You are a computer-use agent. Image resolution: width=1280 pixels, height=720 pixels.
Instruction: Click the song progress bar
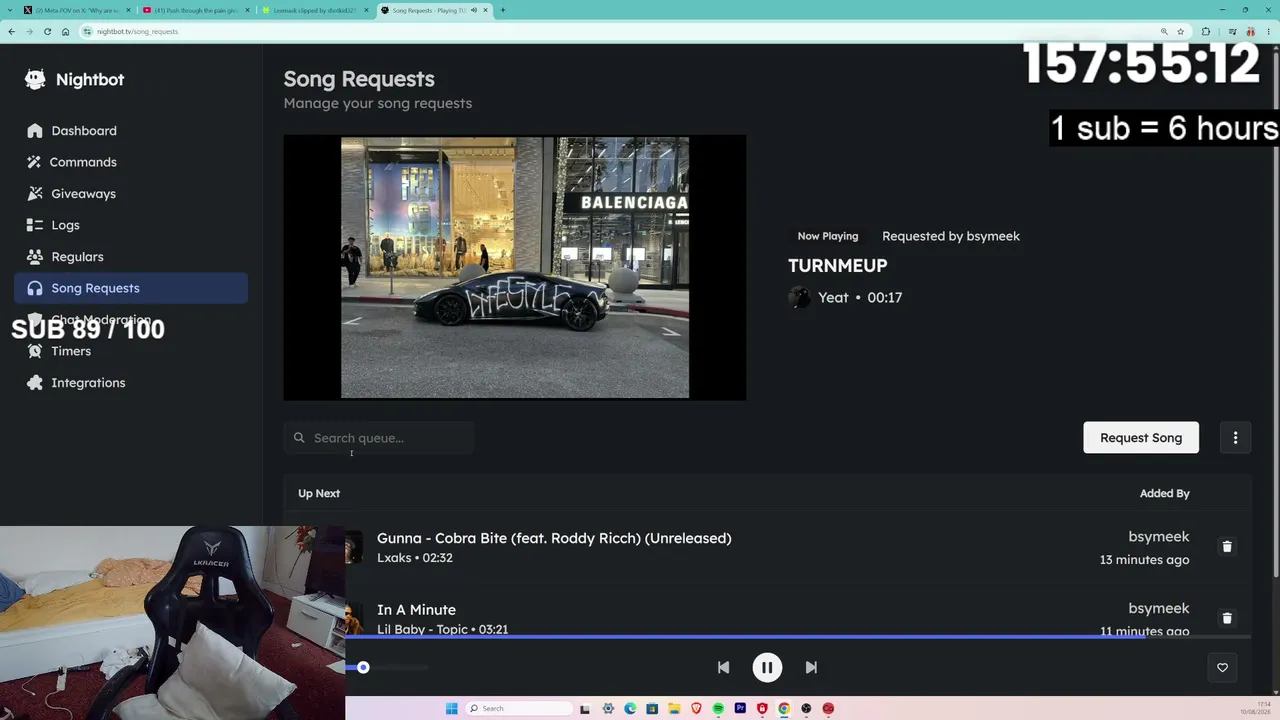coord(798,636)
